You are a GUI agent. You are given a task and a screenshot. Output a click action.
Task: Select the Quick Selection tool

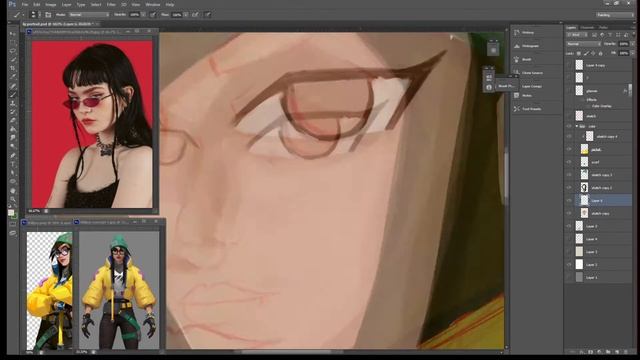tap(13, 60)
